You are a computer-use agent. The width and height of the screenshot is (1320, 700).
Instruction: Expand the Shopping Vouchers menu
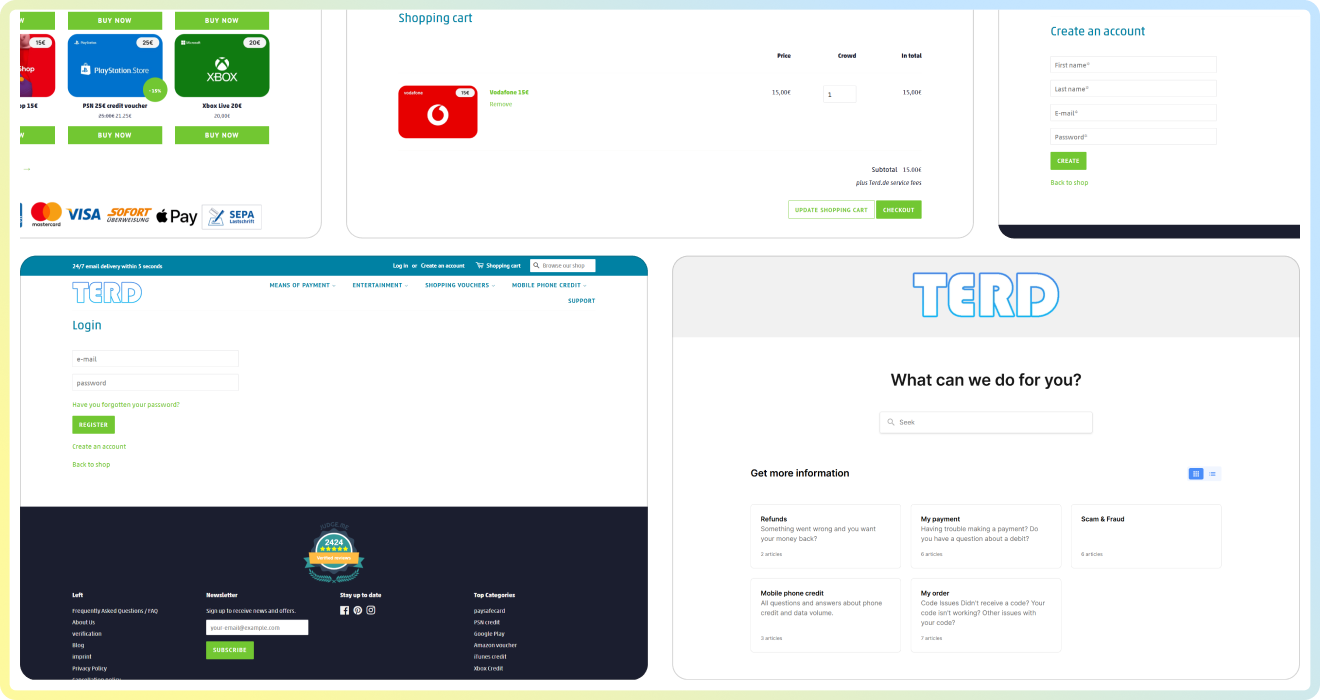click(x=460, y=285)
